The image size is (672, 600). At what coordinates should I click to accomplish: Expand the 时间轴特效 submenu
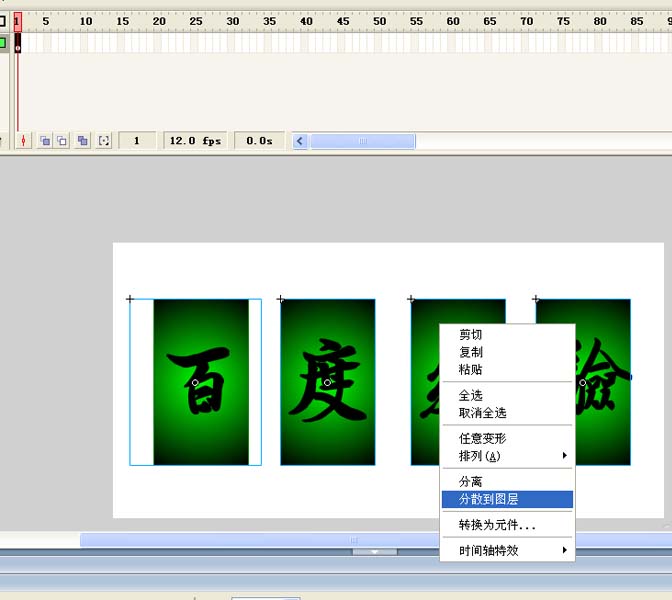tap(507, 550)
